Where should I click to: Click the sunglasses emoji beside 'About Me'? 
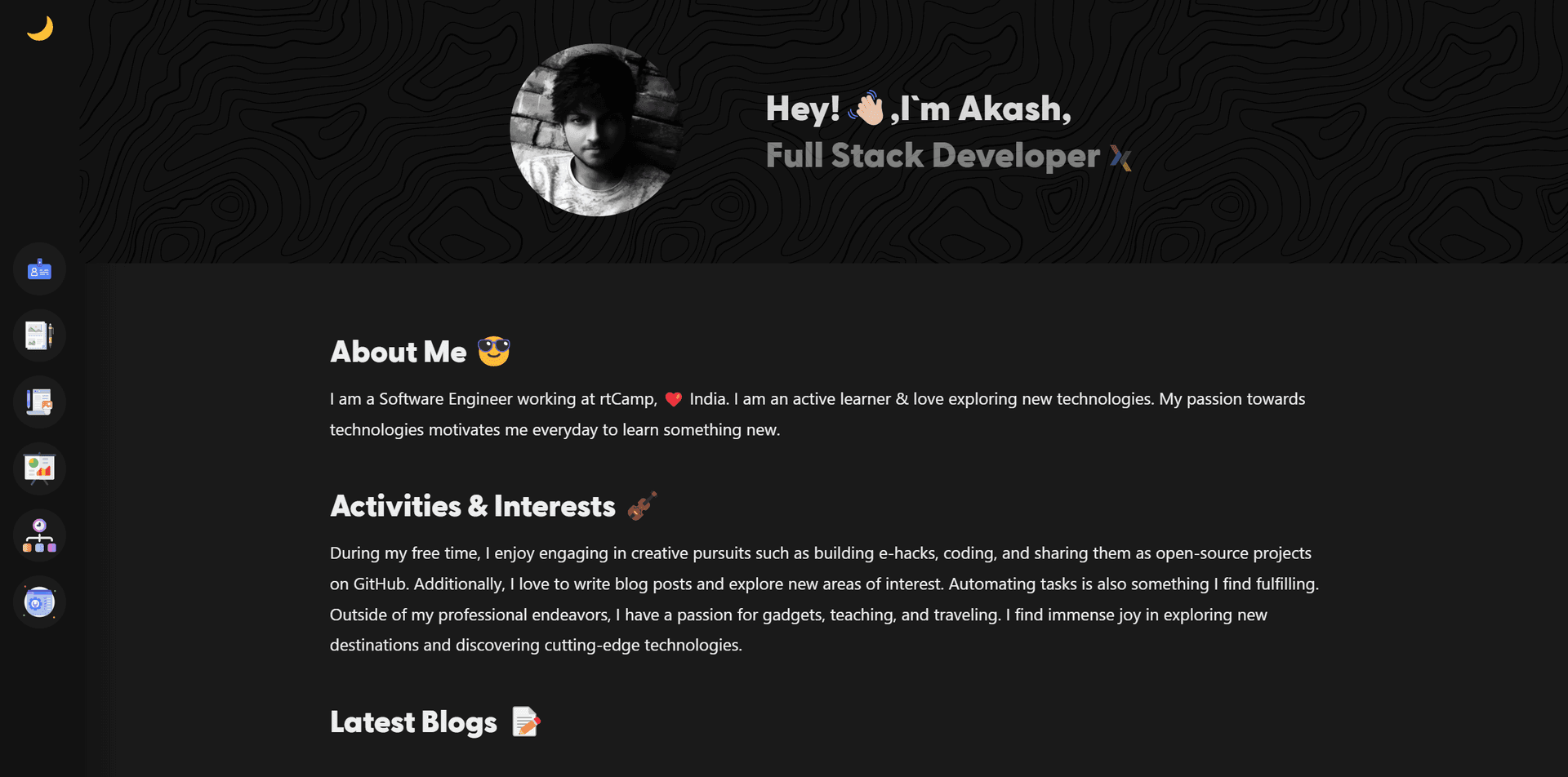[x=493, y=351]
